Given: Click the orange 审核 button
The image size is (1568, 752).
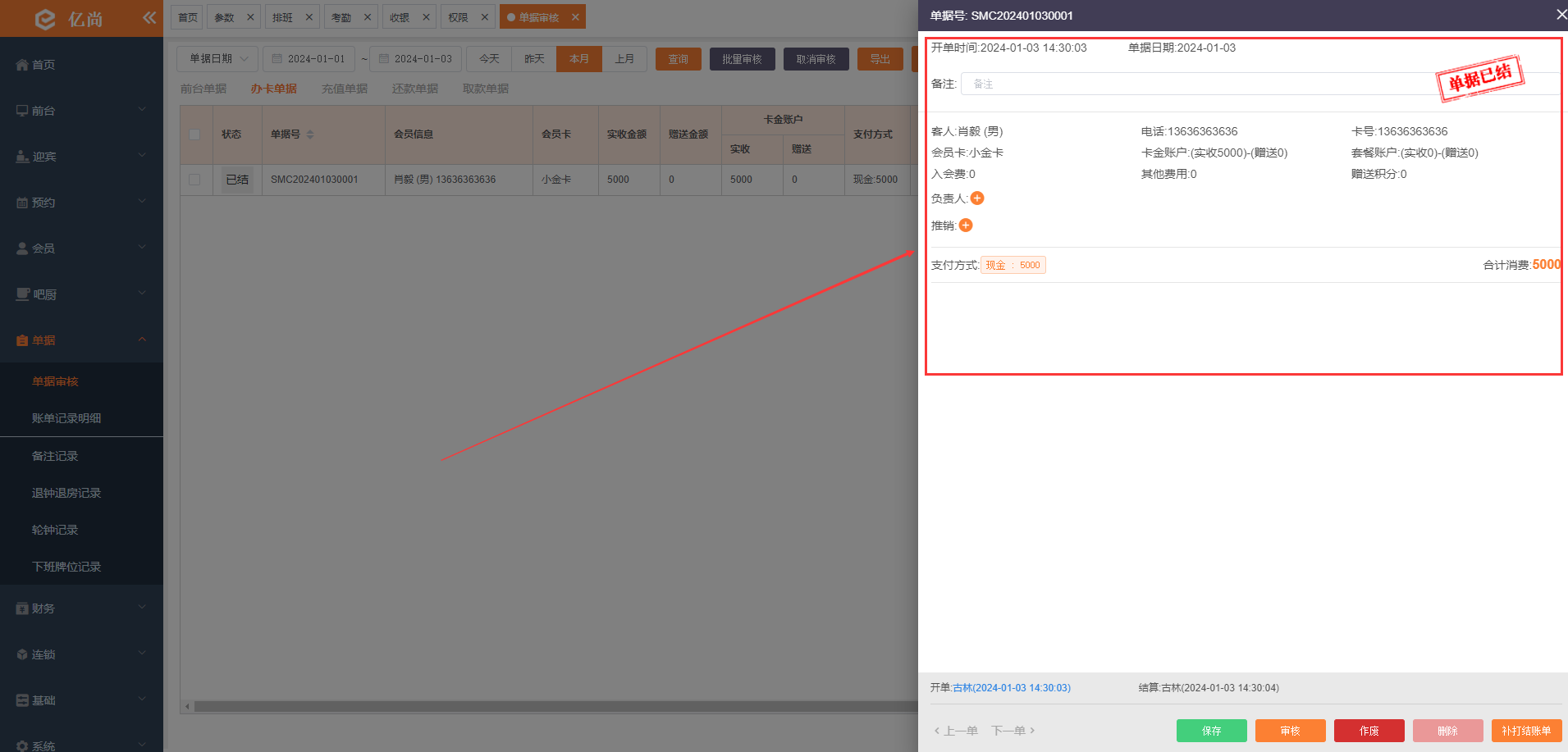Looking at the screenshot, I should coord(1291,731).
